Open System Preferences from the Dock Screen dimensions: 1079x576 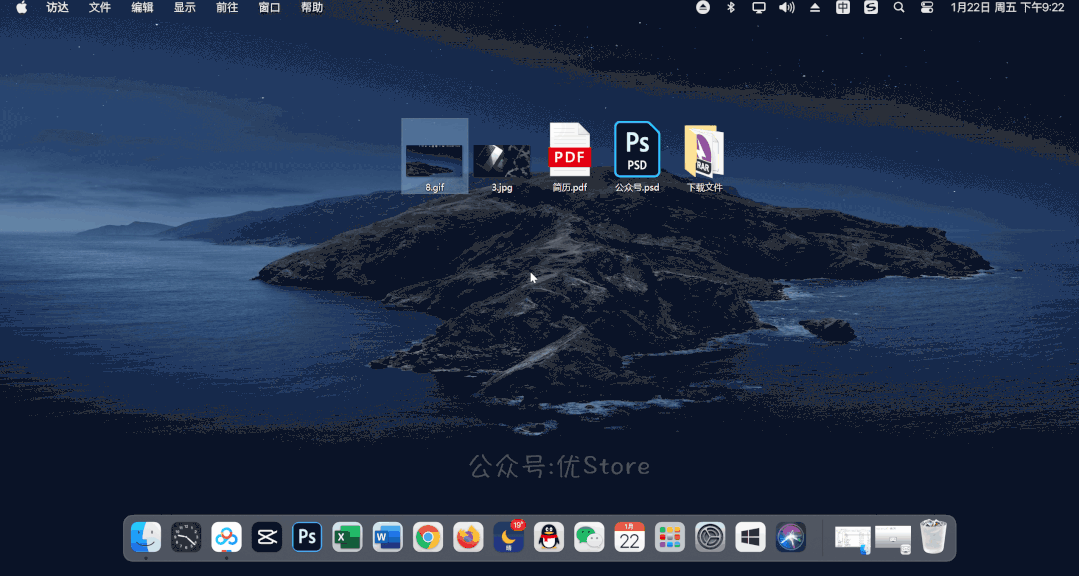coord(710,537)
